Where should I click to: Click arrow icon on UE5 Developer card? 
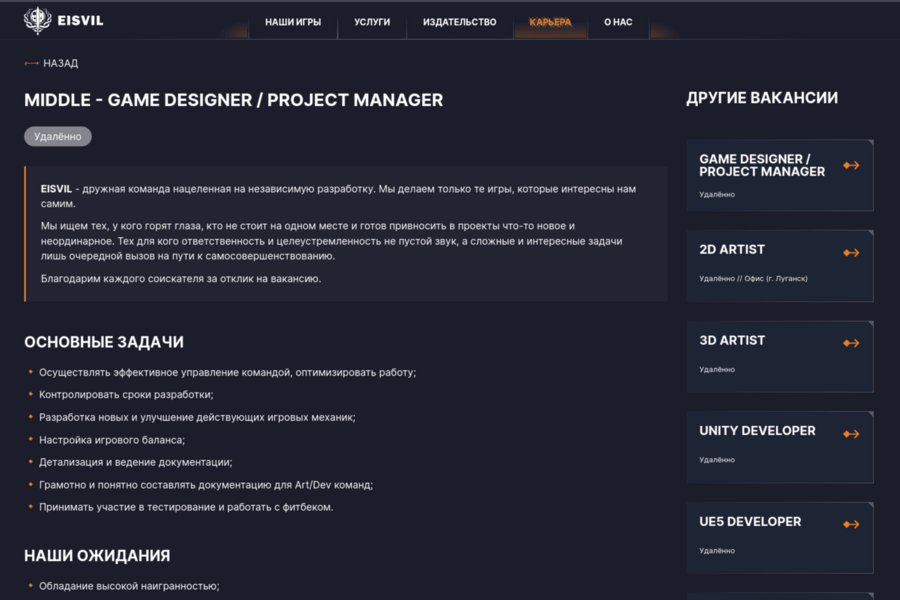[851, 524]
